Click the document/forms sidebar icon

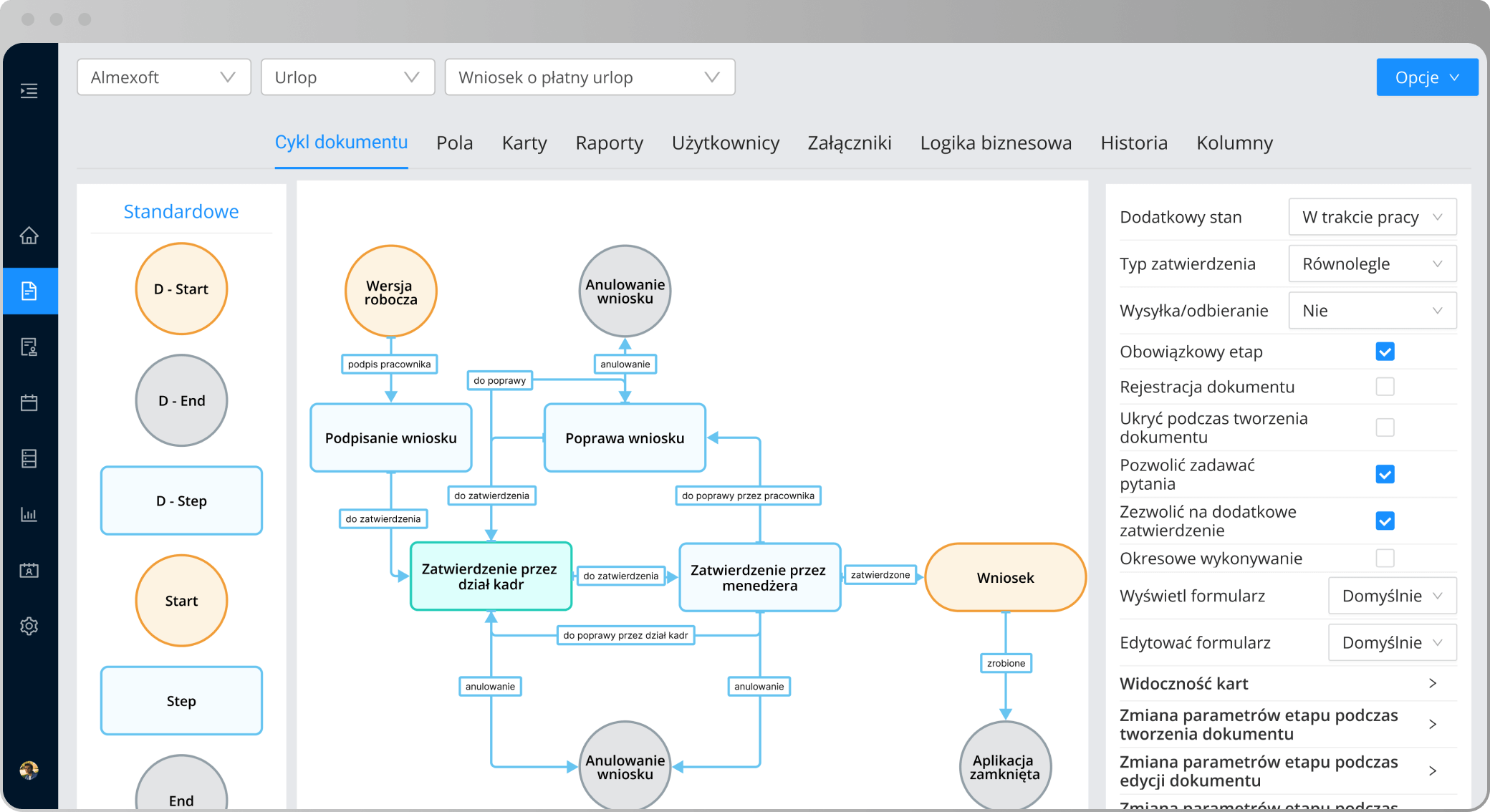[27, 290]
